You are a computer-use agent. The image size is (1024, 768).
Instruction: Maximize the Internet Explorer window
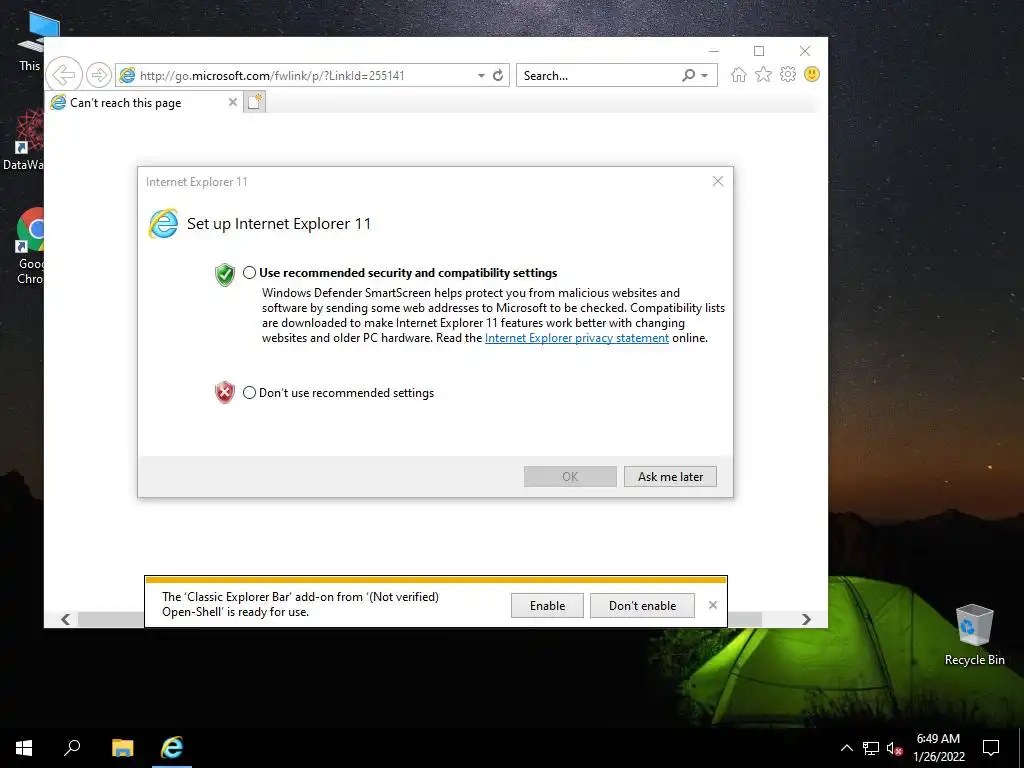759,51
